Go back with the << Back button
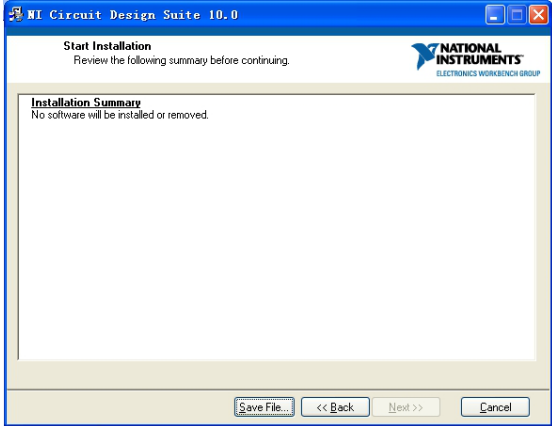 (335, 407)
